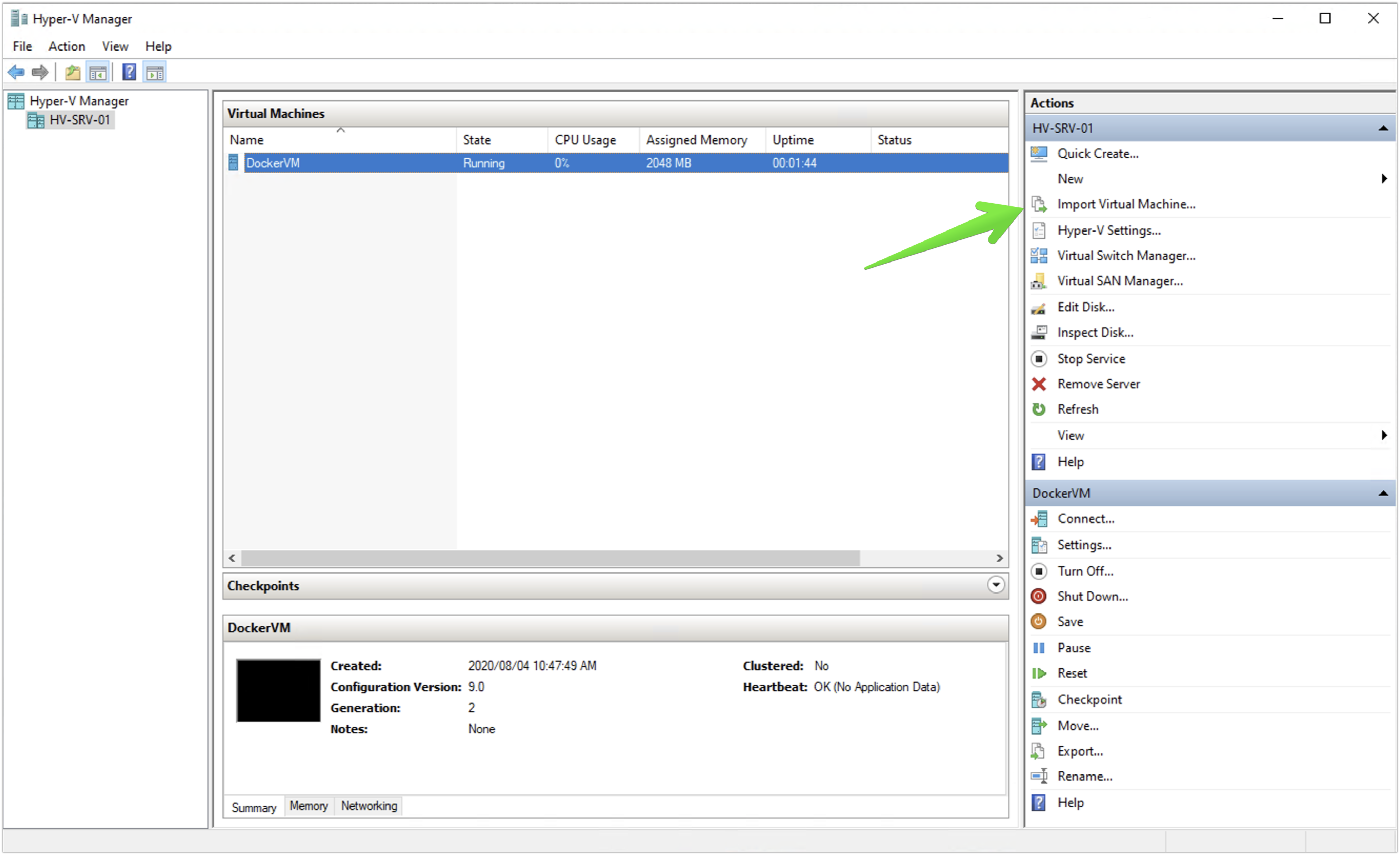The height and width of the screenshot is (855, 1400).
Task: Expand the New submenu arrow
Action: (1384, 178)
